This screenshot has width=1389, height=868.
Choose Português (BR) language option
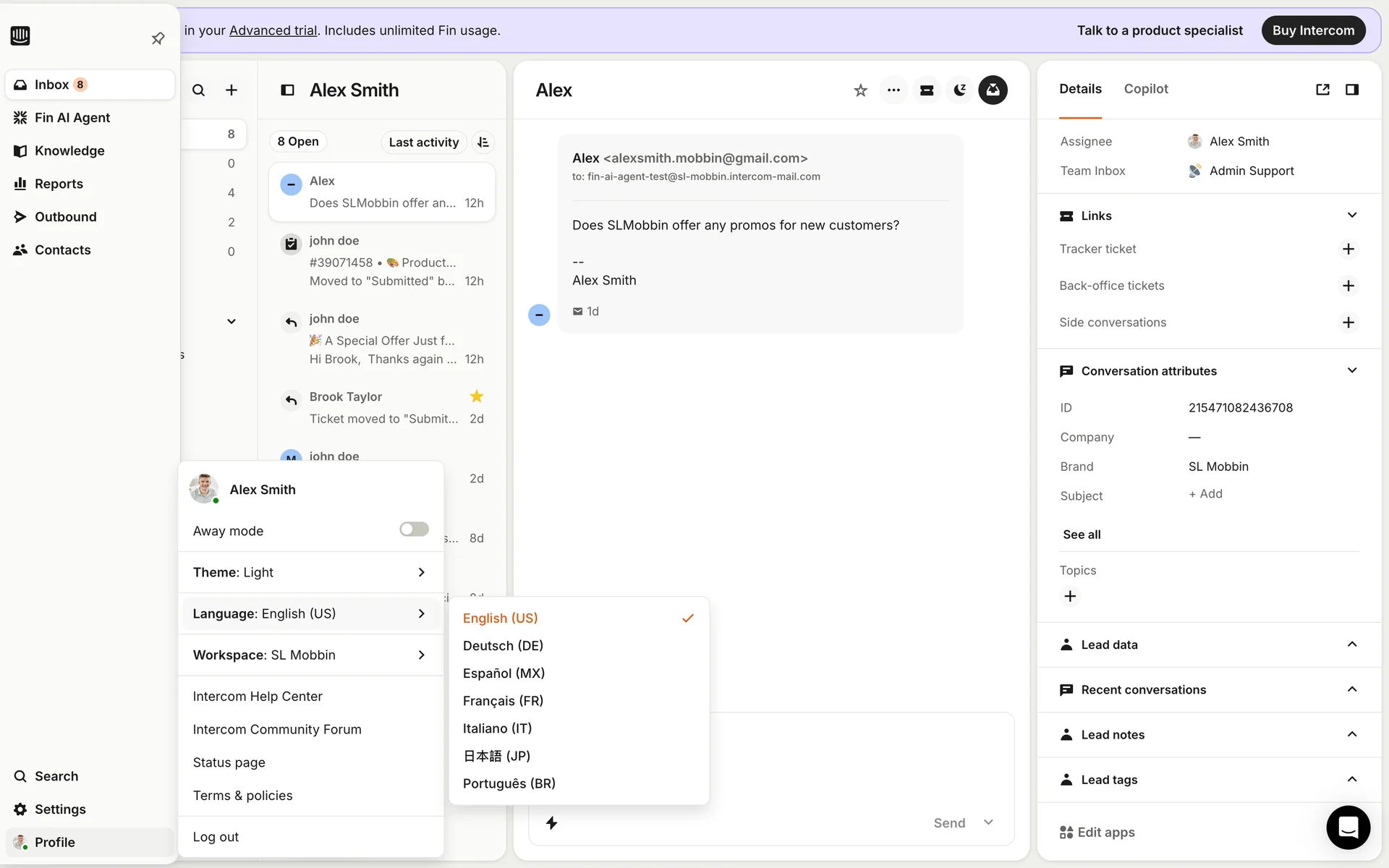509,783
